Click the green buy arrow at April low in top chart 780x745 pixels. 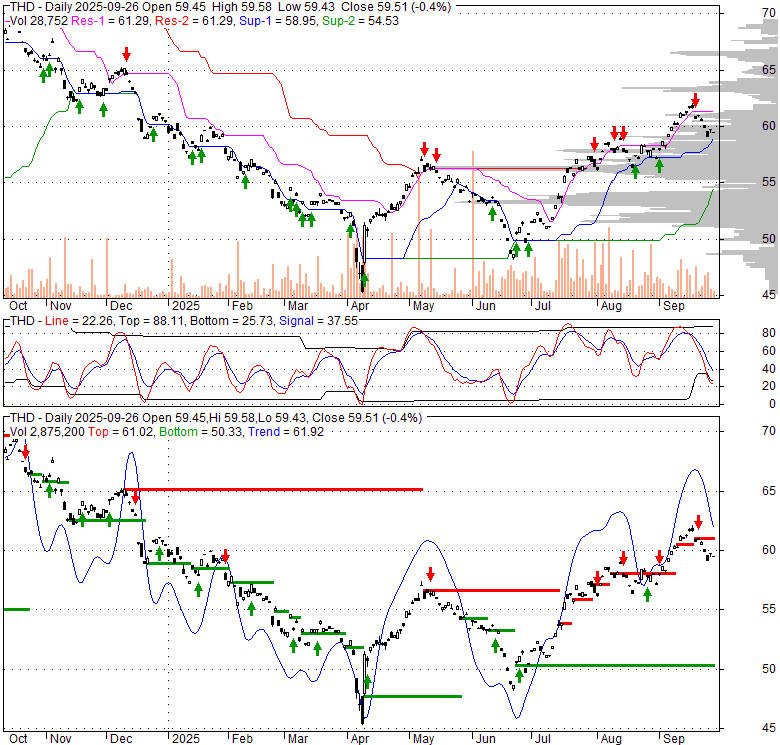364,279
